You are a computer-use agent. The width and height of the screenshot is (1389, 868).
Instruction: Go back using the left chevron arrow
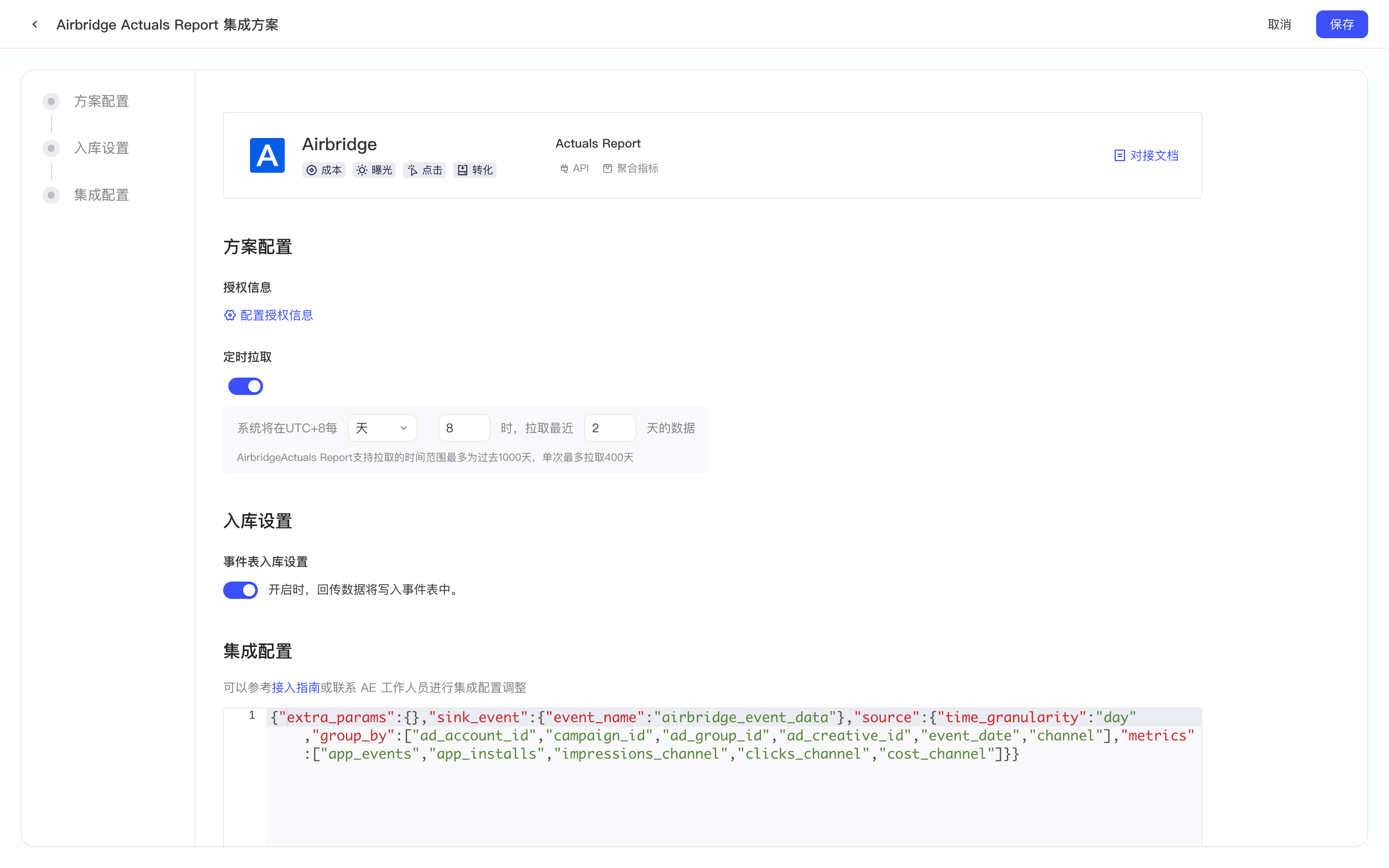tap(35, 24)
